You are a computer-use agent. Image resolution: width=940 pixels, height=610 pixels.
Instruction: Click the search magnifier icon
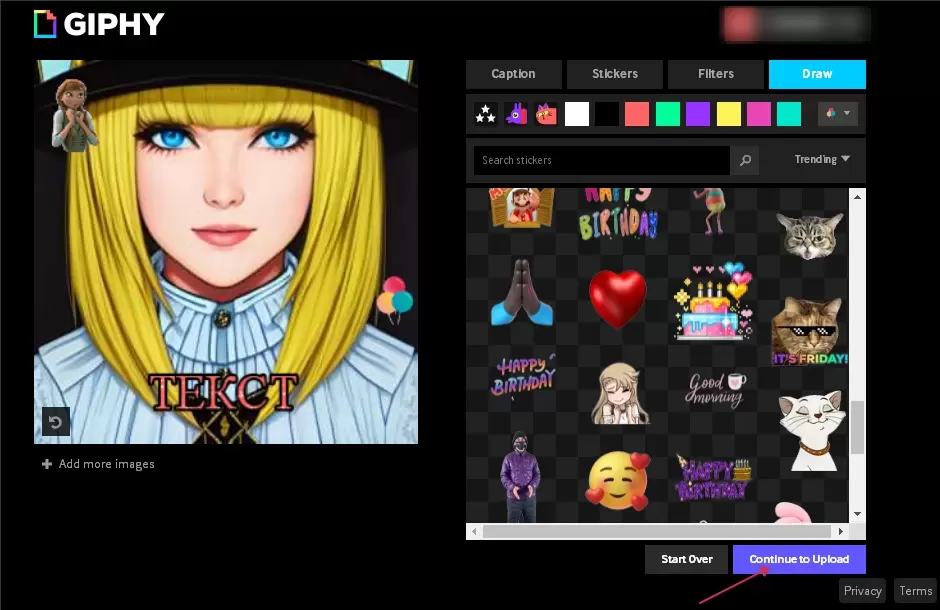[745, 160]
